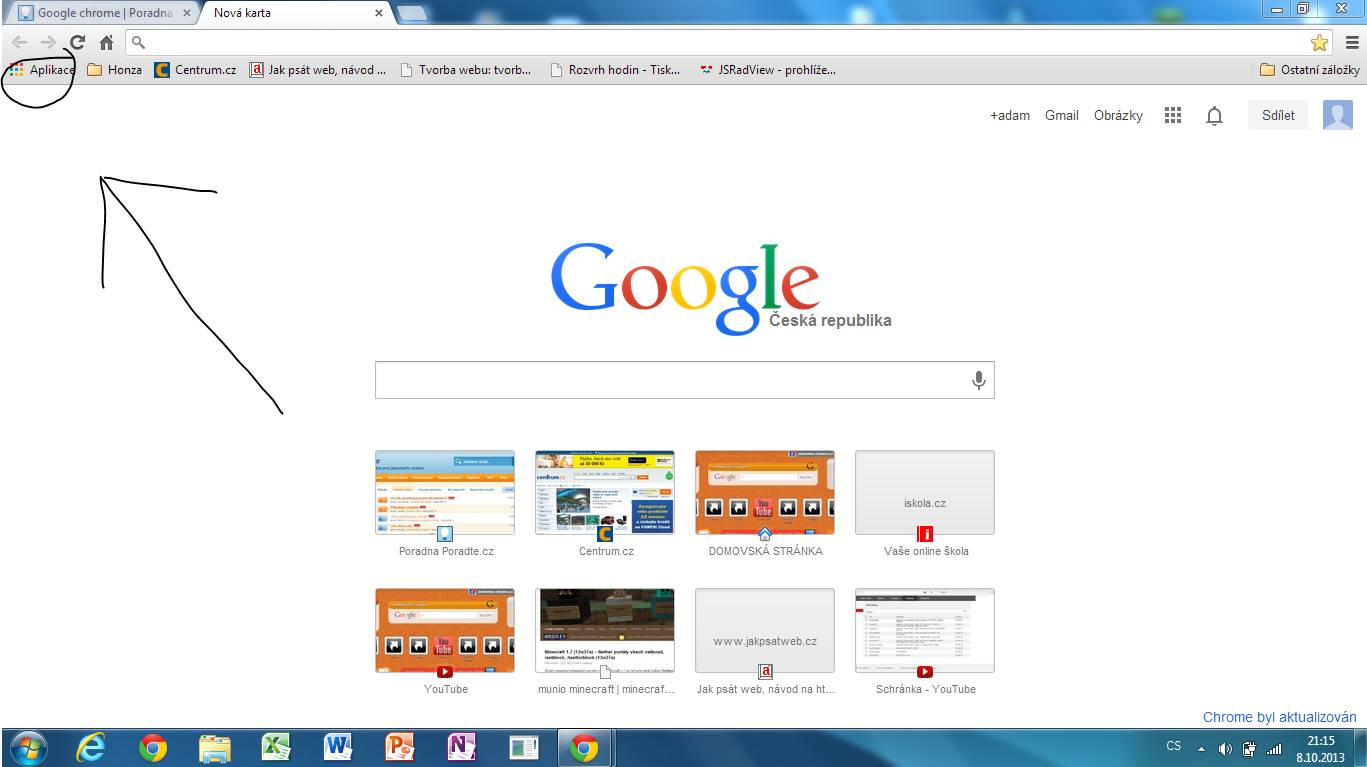1367x767 pixels.
Task: Open a new tab with the new-tab button
Action: [412, 14]
